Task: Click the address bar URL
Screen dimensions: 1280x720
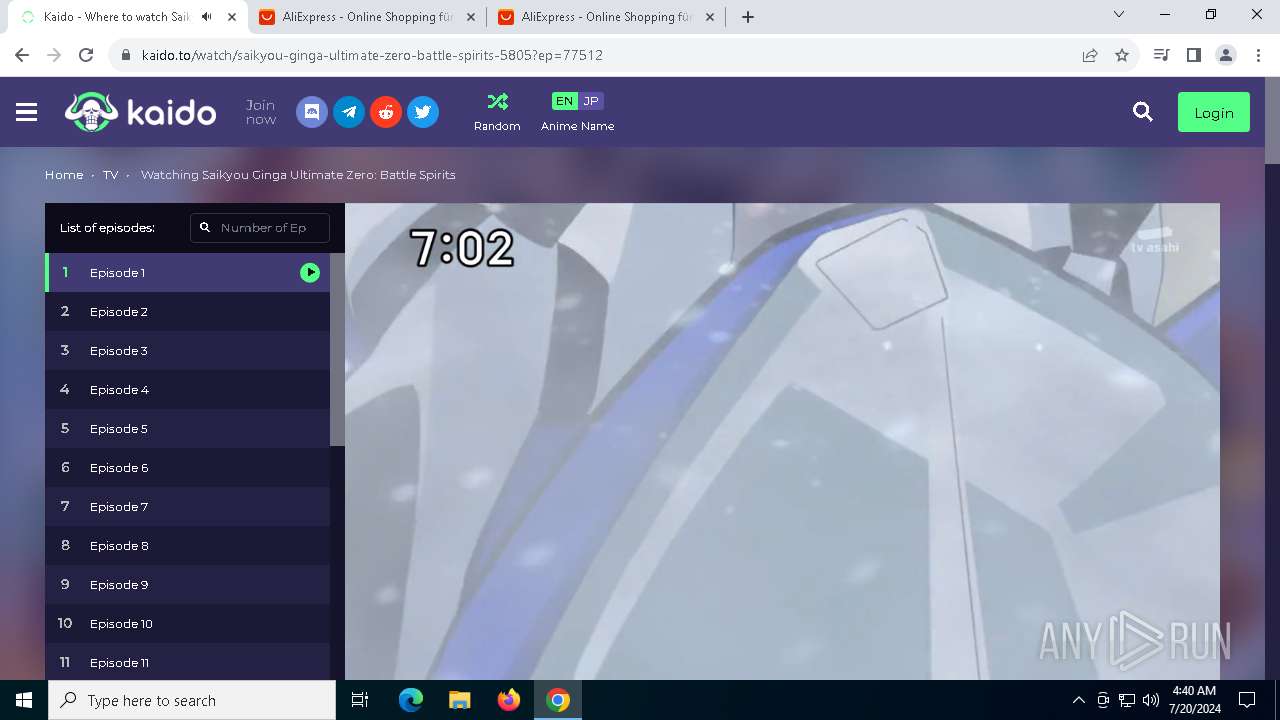Action: click(x=372, y=55)
